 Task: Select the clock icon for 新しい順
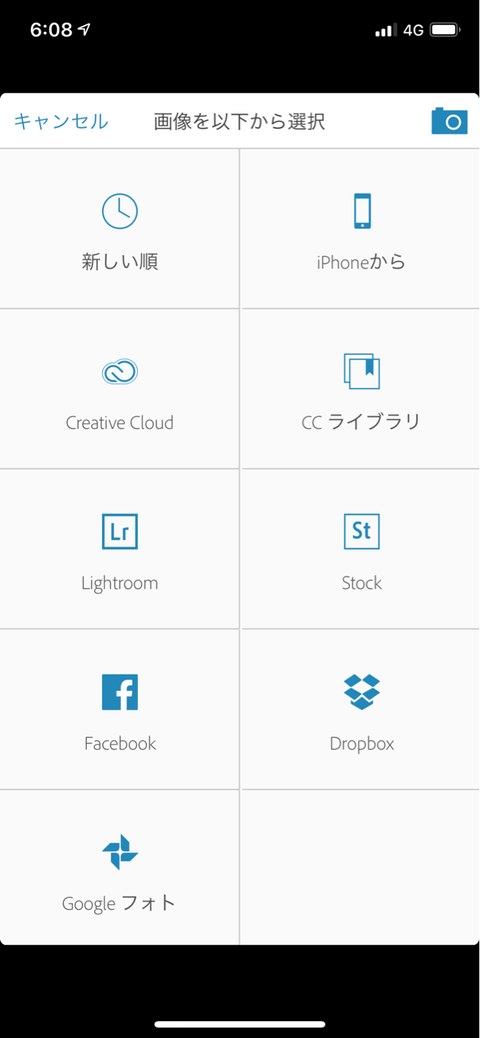pyautogui.click(x=120, y=211)
